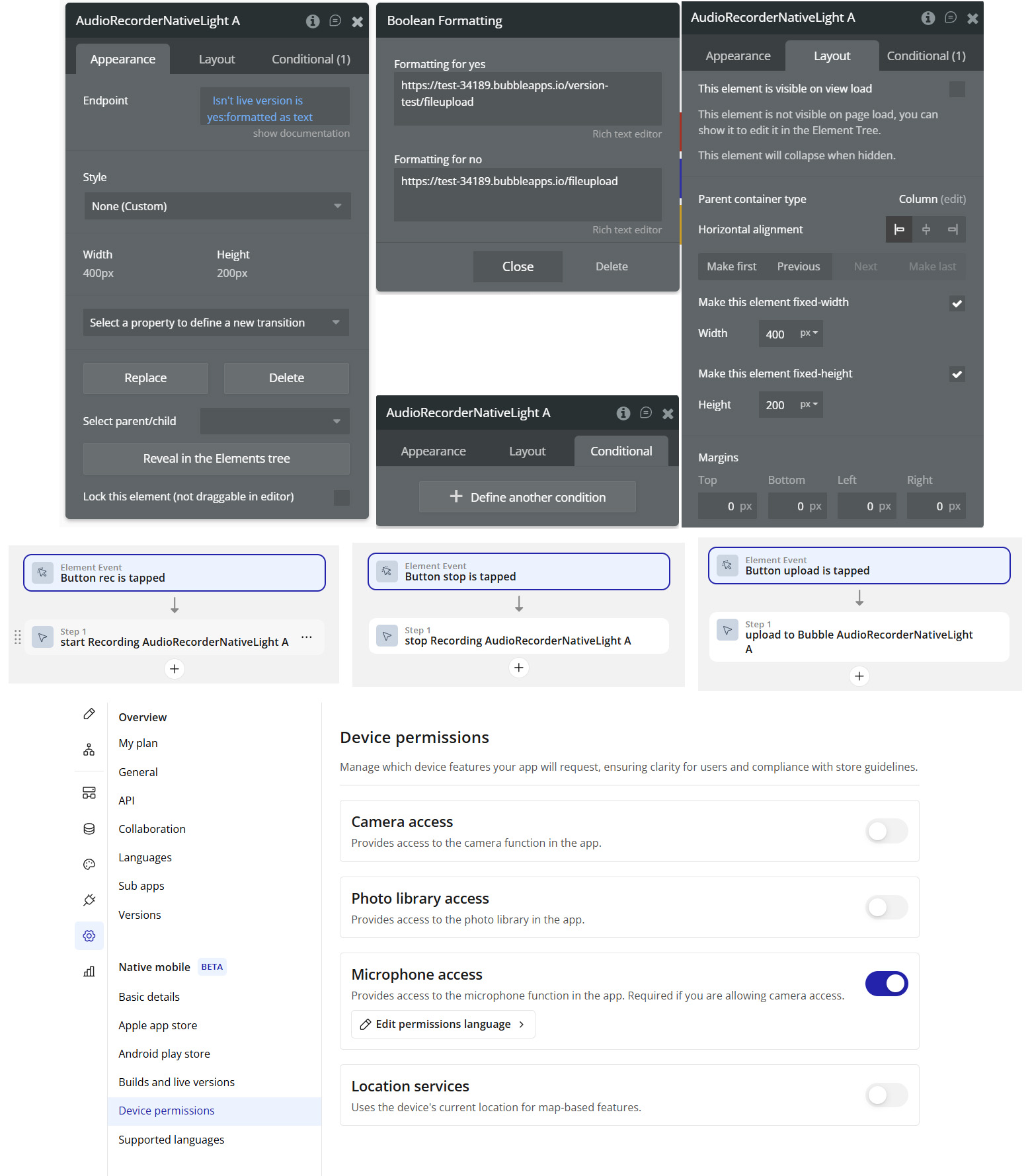
Task: Disable the Microphone access toggle
Action: click(x=887, y=984)
